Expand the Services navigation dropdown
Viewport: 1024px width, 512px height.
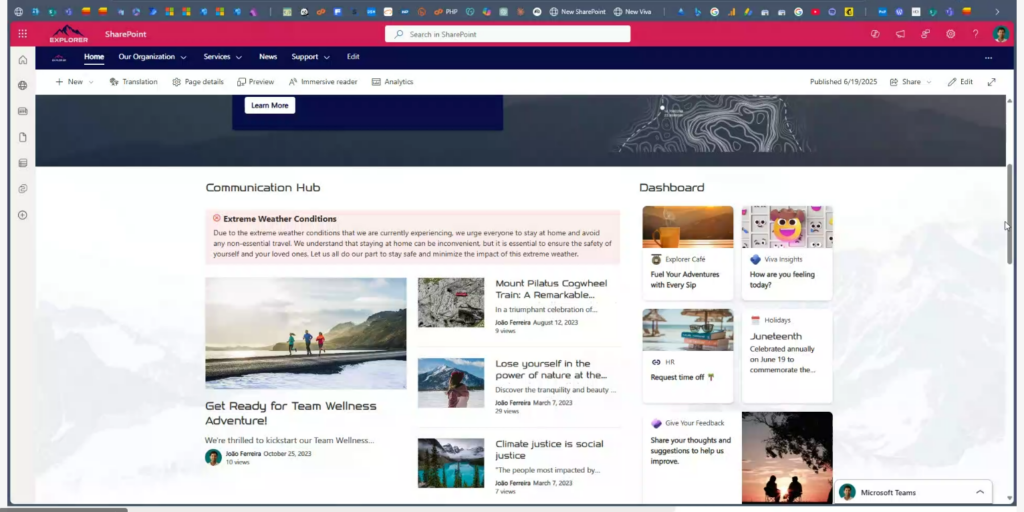pos(223,57)
